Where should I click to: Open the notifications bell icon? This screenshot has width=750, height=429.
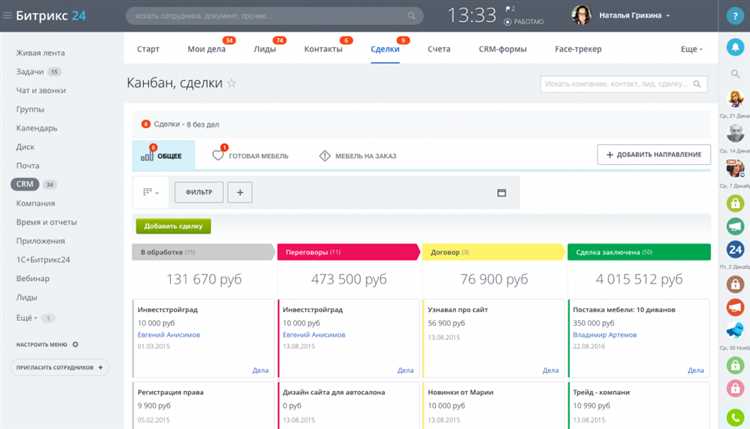[735, 47]
